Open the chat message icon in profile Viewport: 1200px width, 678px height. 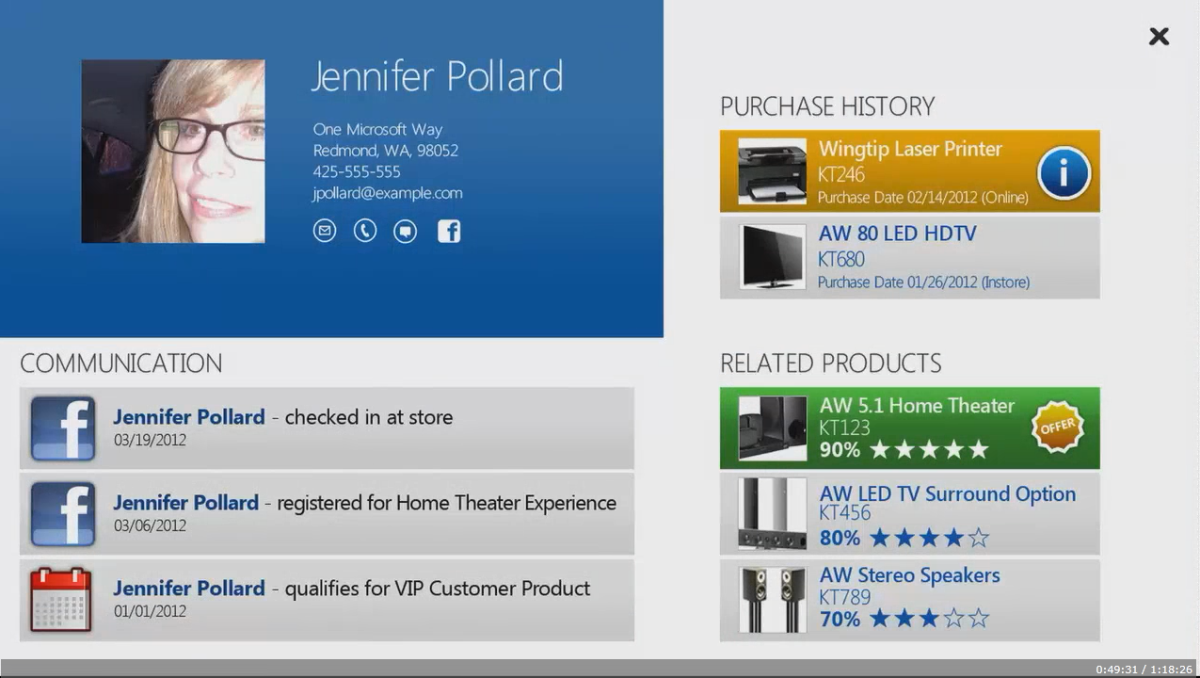405,232
